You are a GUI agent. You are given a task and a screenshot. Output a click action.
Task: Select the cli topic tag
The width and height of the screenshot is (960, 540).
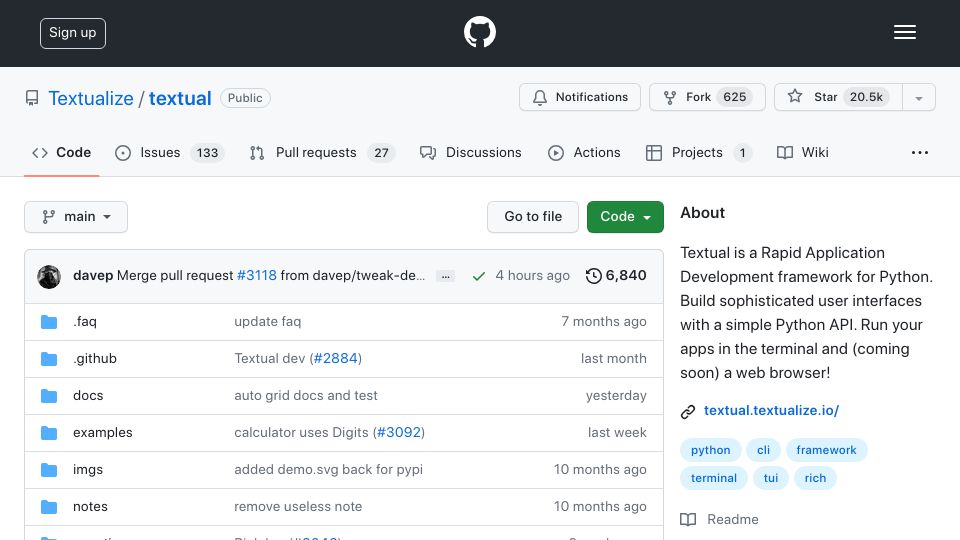point(763,450)
